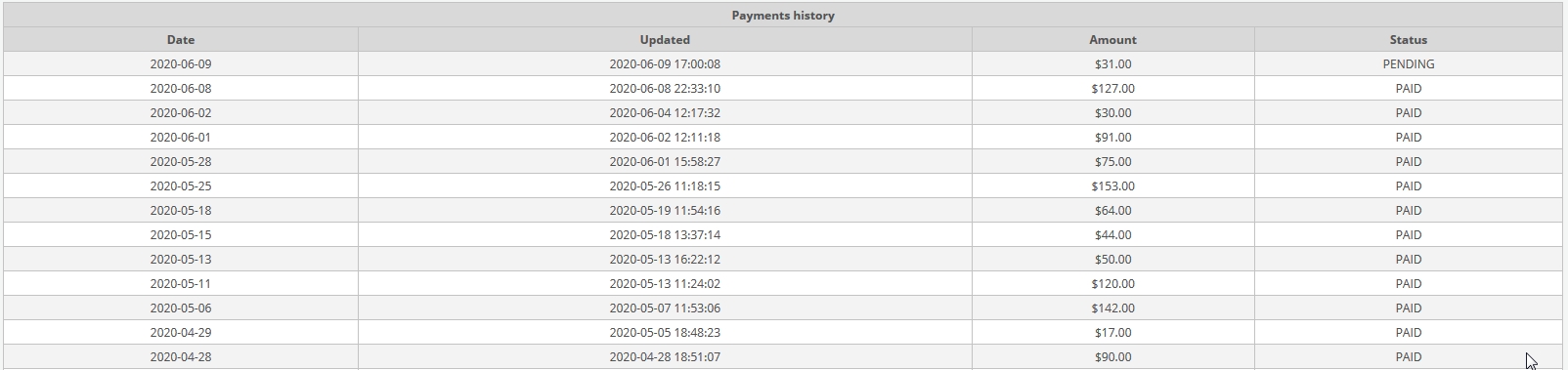Select the 2020-06-09 date cell
Viewport: 1568px width, 370px height.
pos(181,64)
